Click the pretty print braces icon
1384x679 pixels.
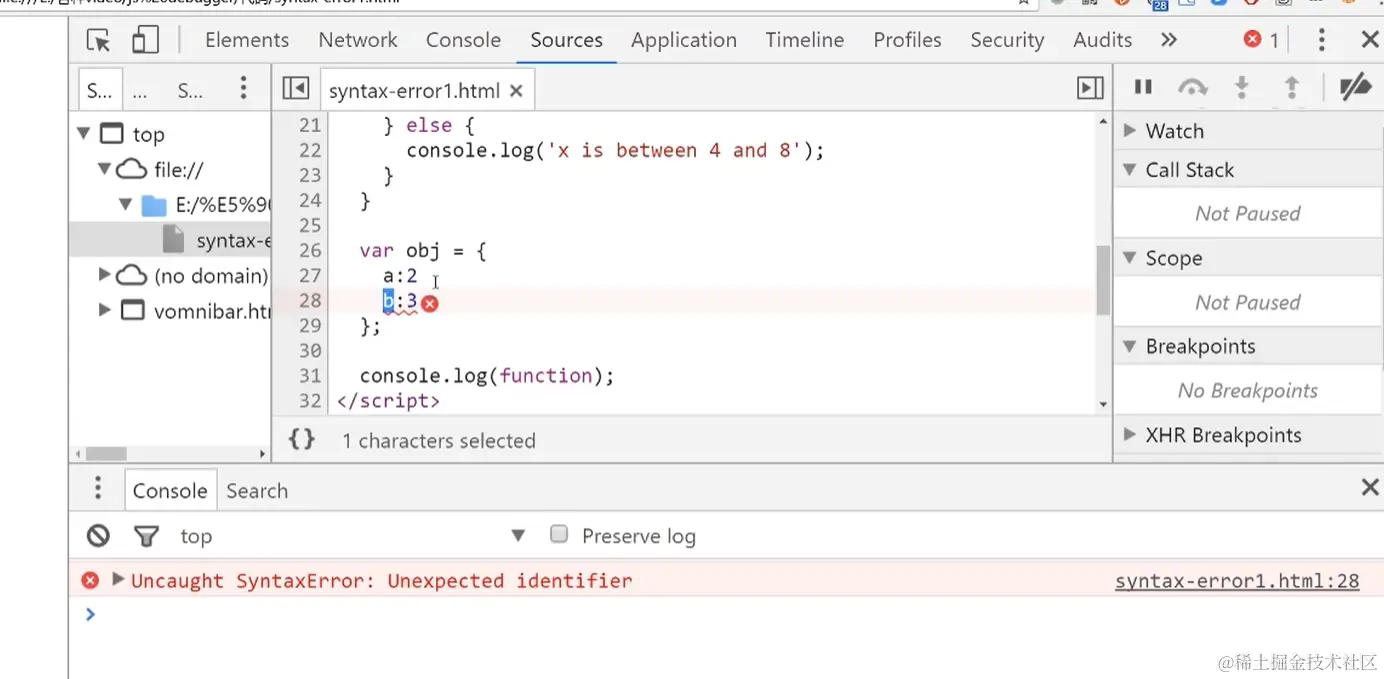pyautogui.click(x=302, y=439)
